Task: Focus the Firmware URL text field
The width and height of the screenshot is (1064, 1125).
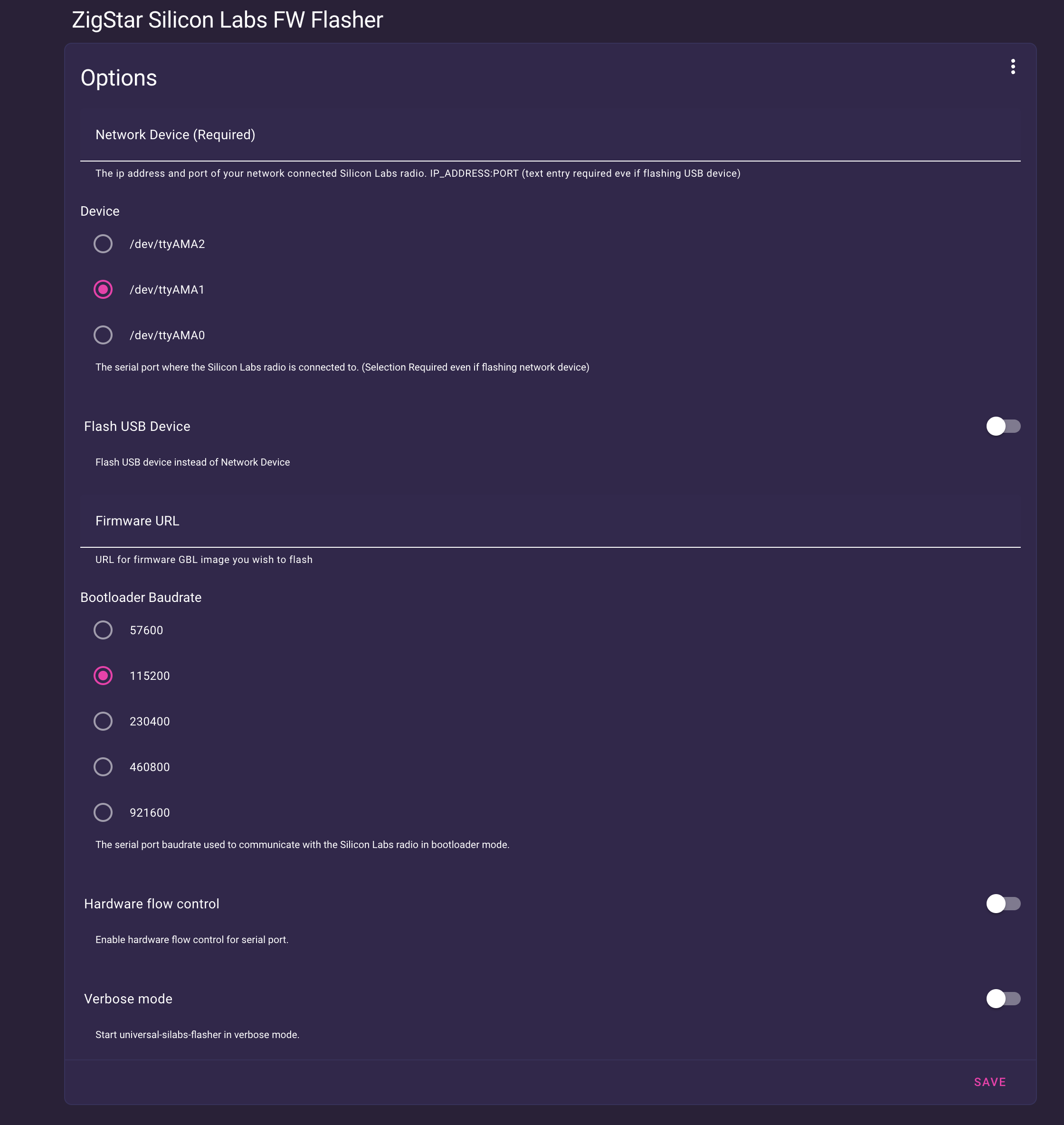Action: [x=550, y=521]
